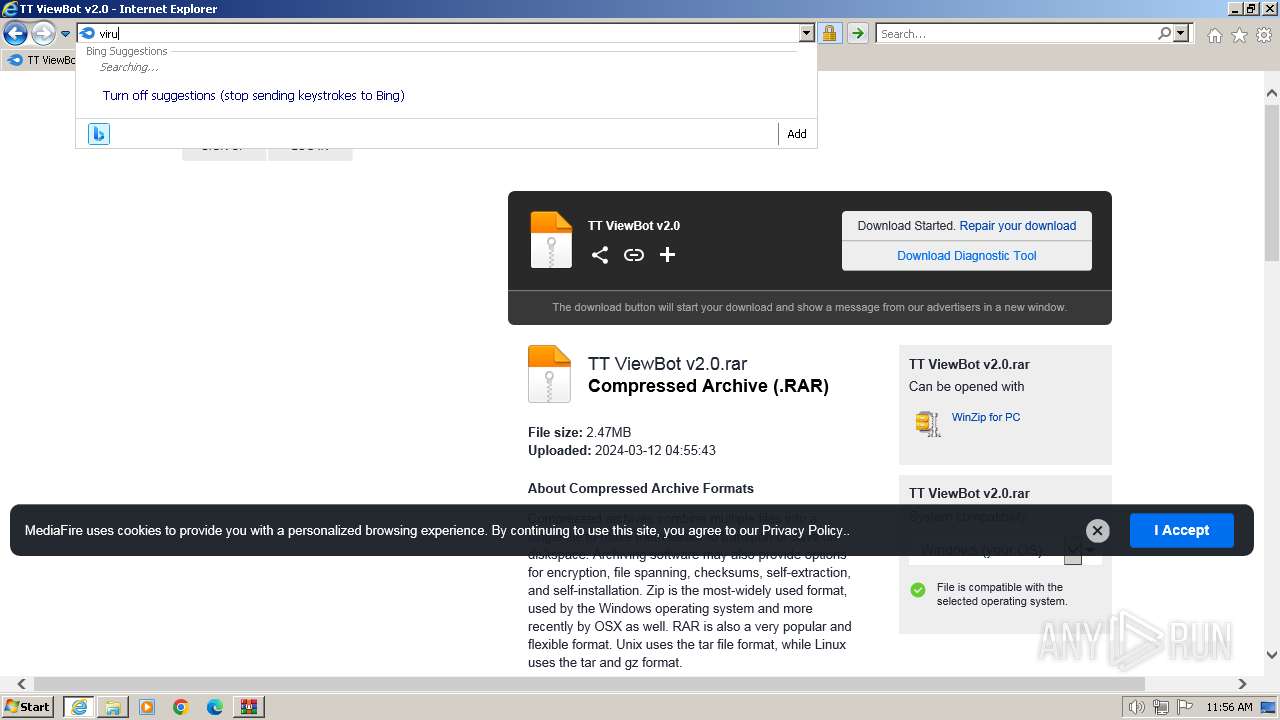1280x720 pixels.
Task: Click the green Go arrow button
Action: [x=857, y=33]
